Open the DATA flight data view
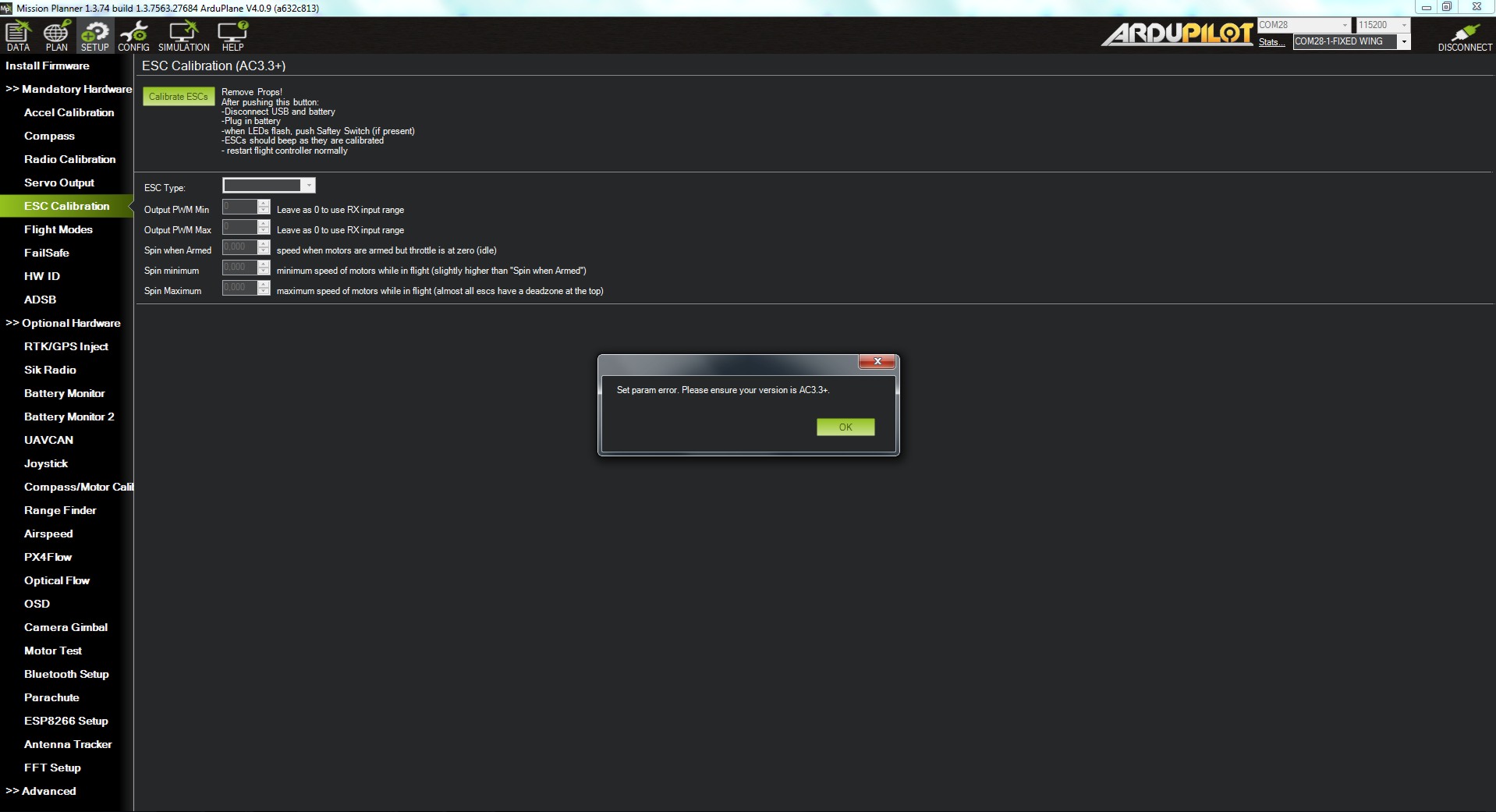This screenshot has width=1496, height=812. tap(18, 36)
